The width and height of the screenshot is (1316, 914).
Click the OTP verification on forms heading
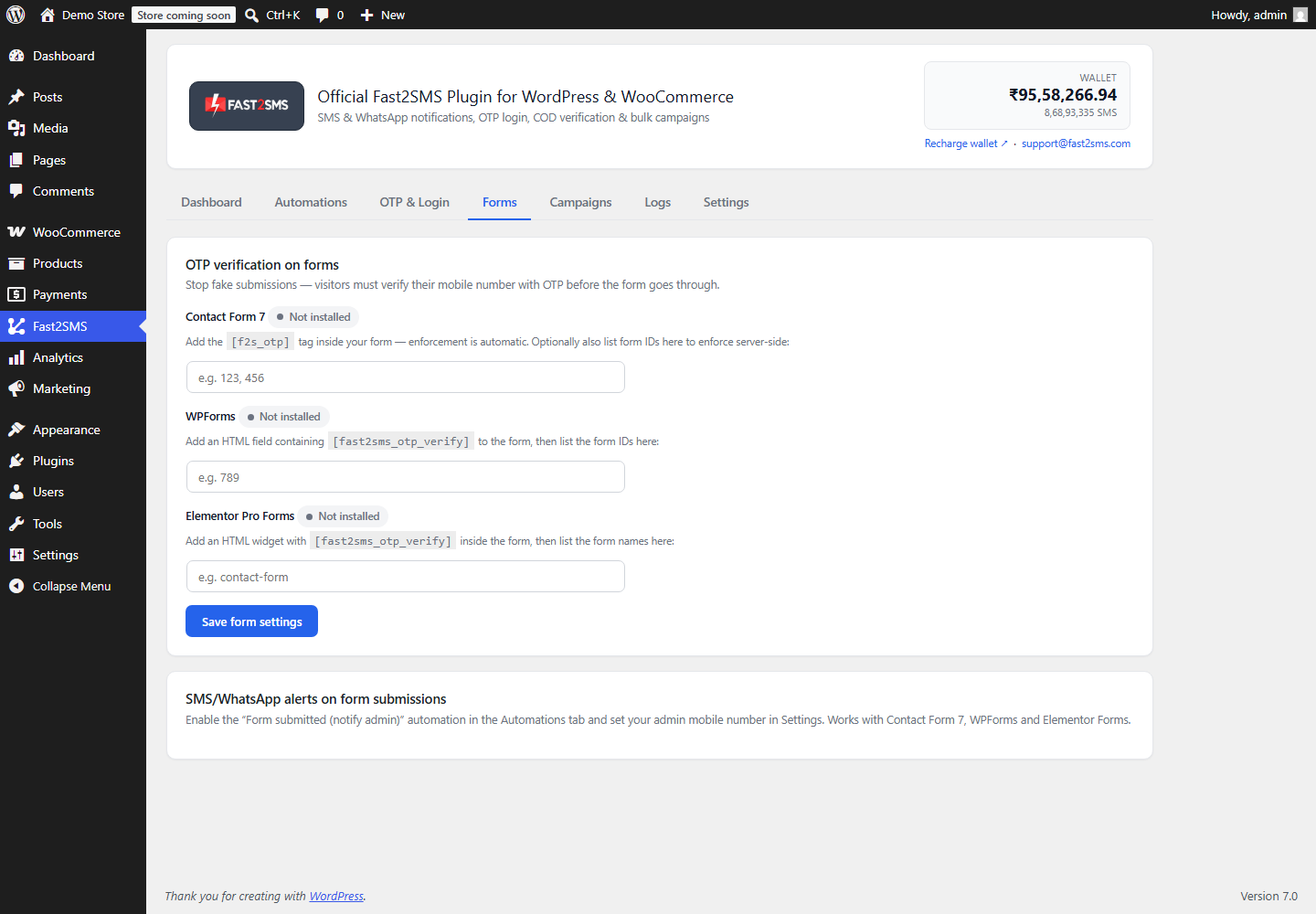[x=262, y=265]
